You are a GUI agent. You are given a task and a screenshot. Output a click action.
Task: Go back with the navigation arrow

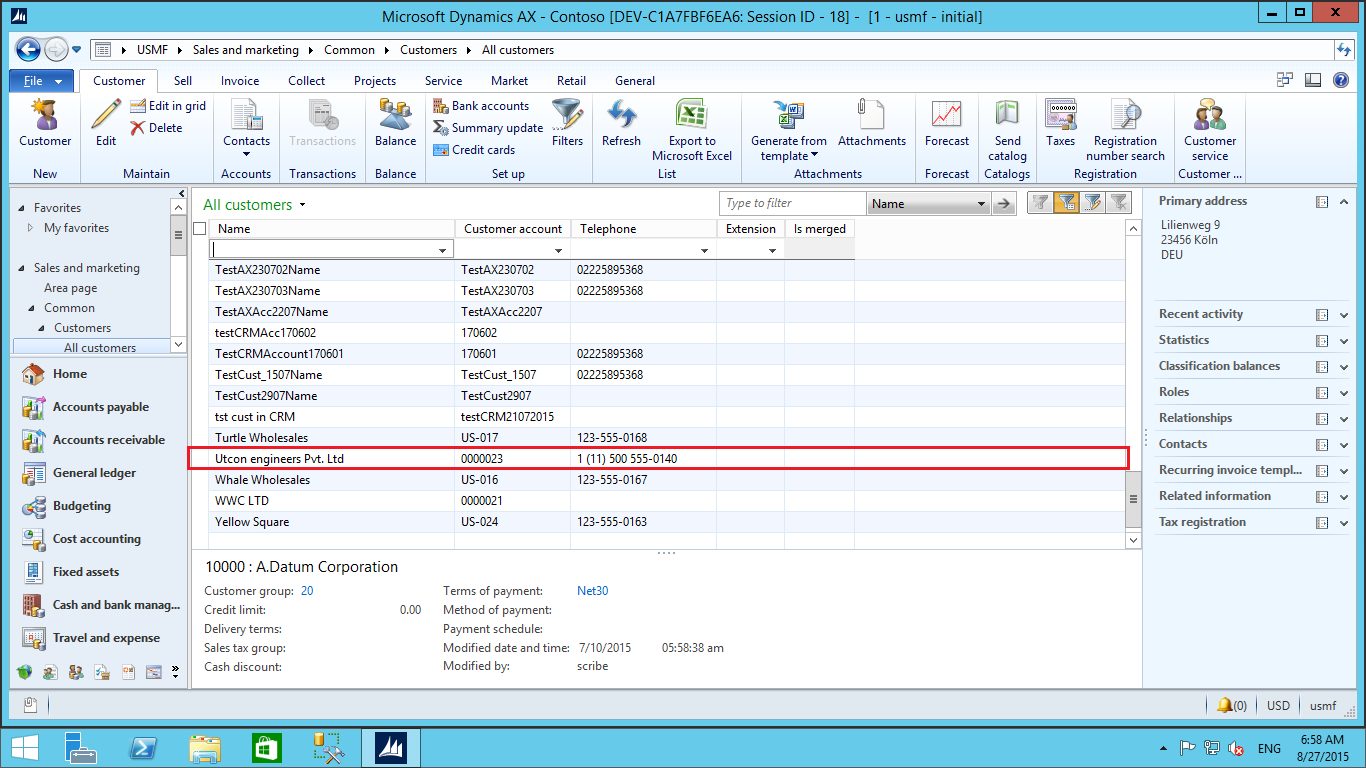pyautogui.click(x=28, y=49)
